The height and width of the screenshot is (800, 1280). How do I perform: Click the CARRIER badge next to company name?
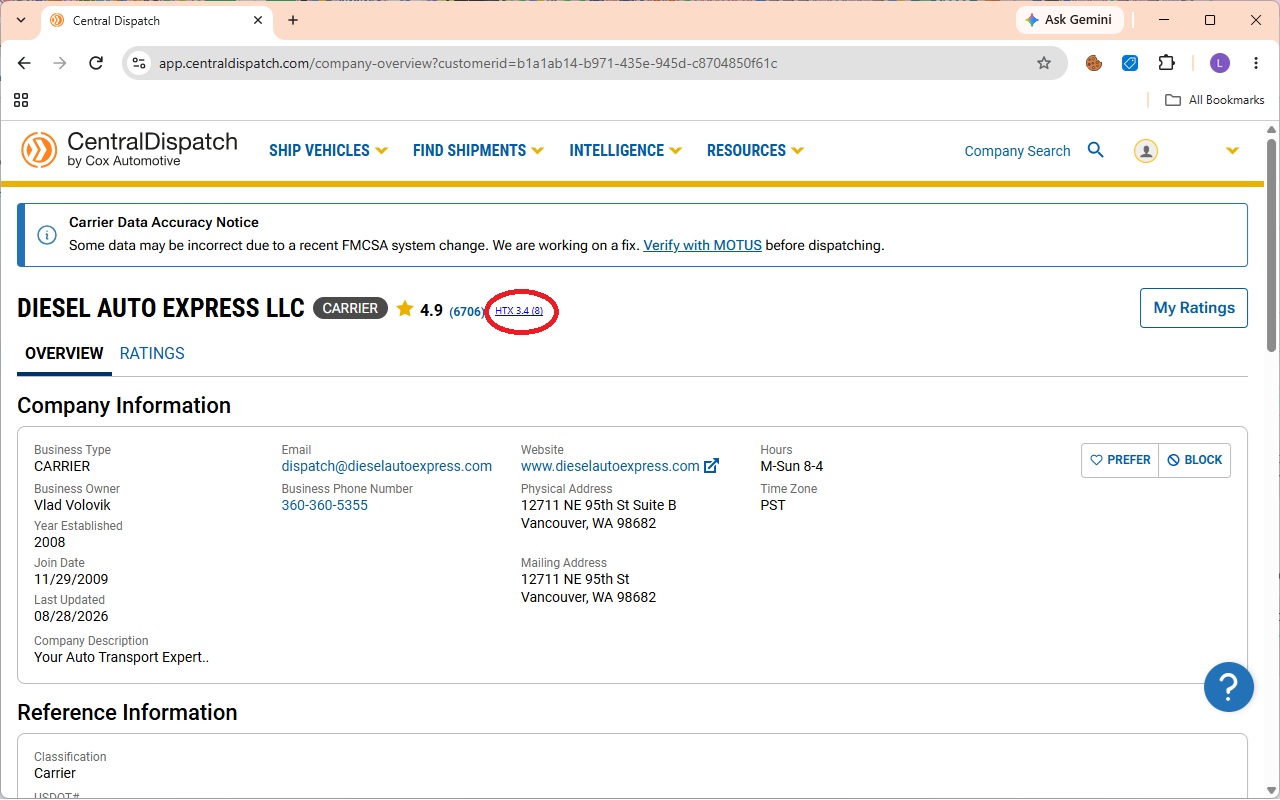click(350, 308)
